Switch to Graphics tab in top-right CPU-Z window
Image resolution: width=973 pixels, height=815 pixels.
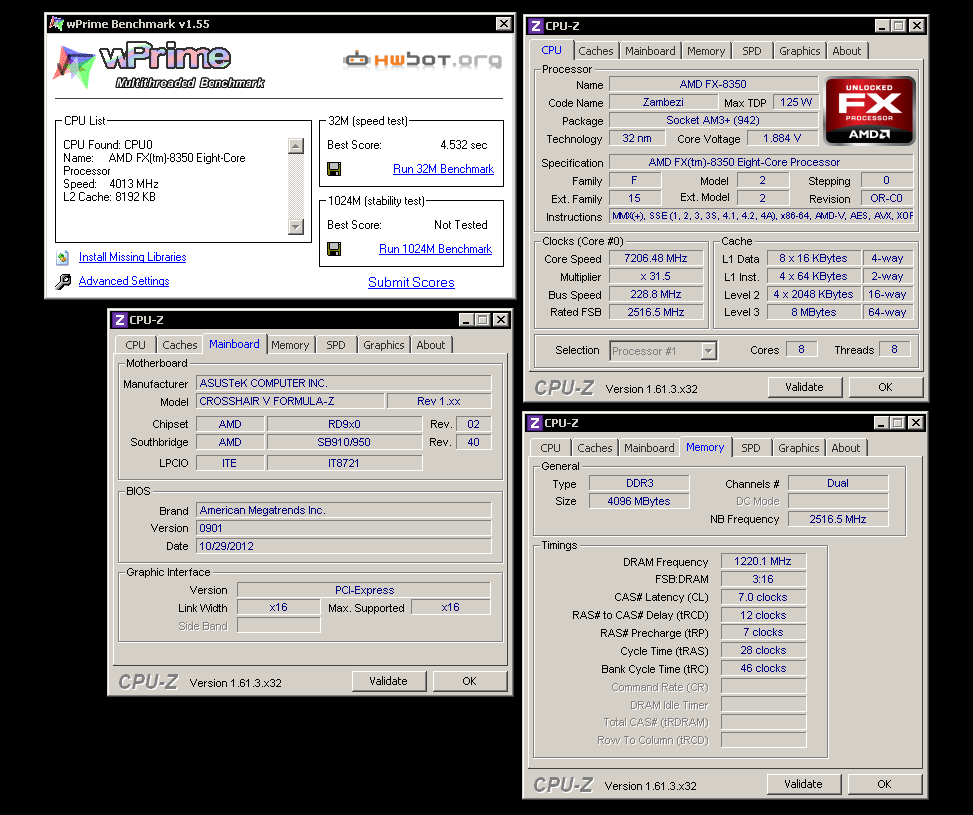[800, 51]
